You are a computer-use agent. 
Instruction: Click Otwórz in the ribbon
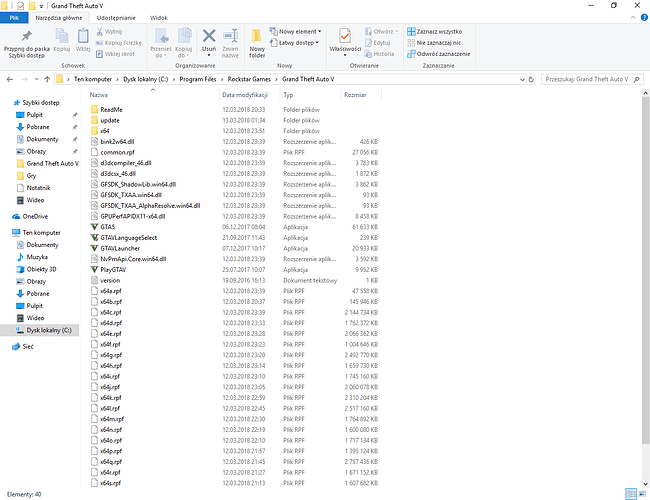[x=381, y=32]
